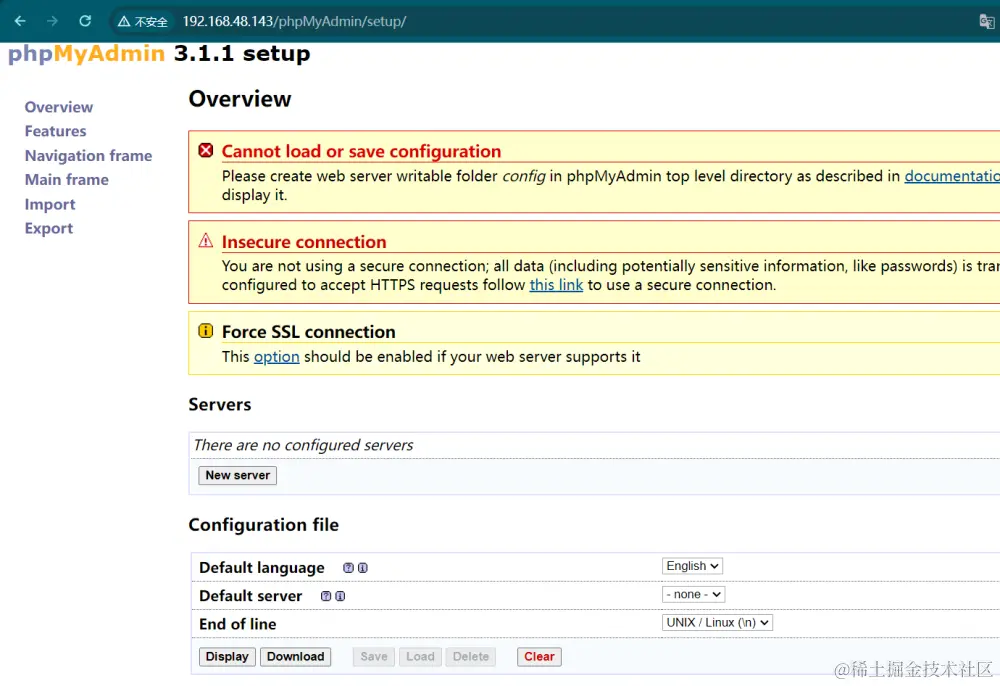Open the Default language dropdown
The width and height of the screenshot is (1000, 686).
[692, 566]
